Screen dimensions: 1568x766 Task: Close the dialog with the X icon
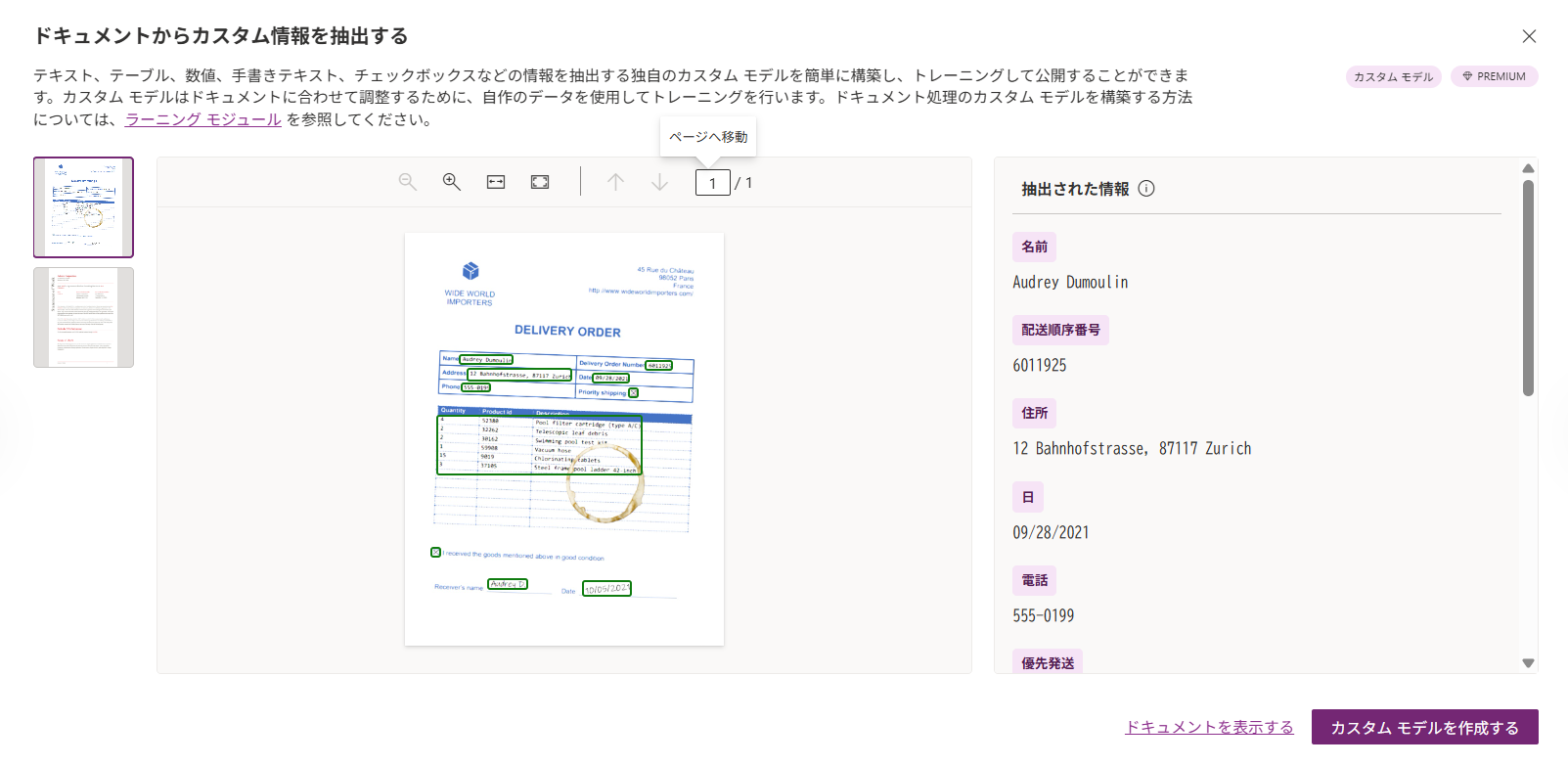coord(1529,36)
